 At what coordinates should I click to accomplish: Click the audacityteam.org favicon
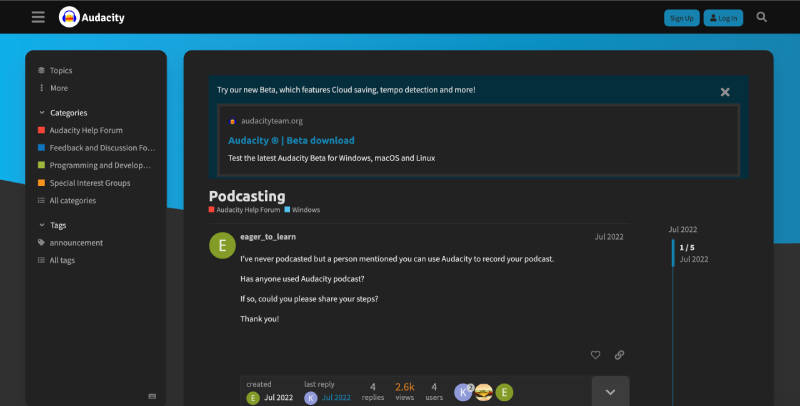(x=233, y=121)
